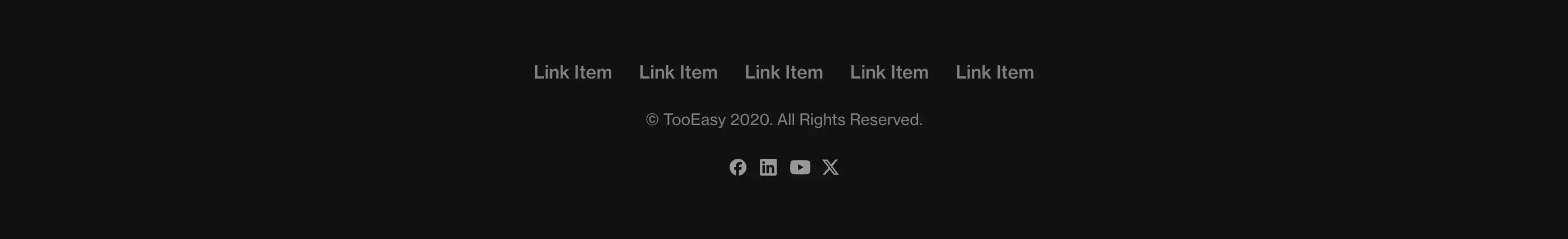
Task: Choose the third footer navigation link
Action: click(x=784, y=72)
